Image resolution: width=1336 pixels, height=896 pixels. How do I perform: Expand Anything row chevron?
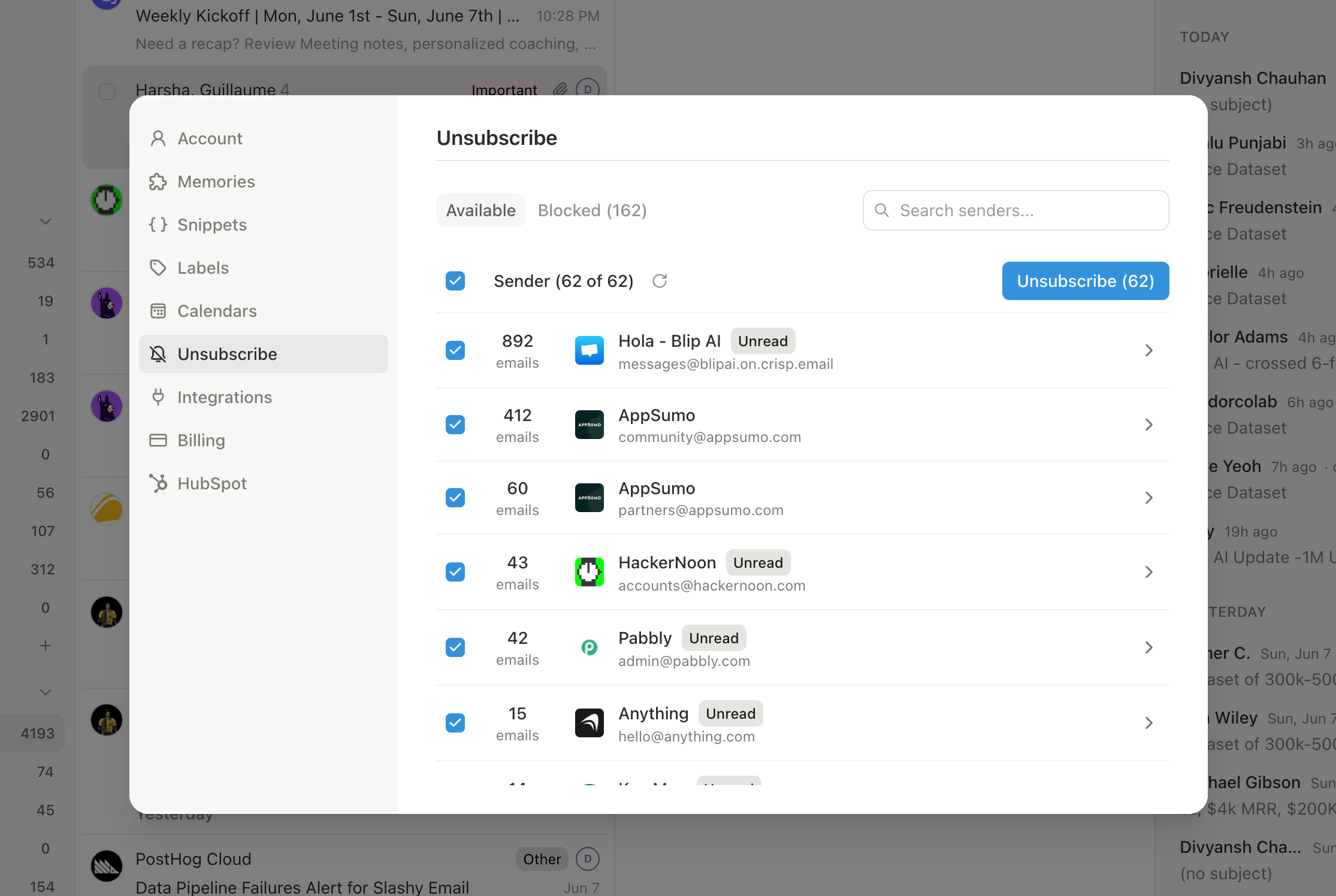pyautogui.click(x=1148, y=723)
